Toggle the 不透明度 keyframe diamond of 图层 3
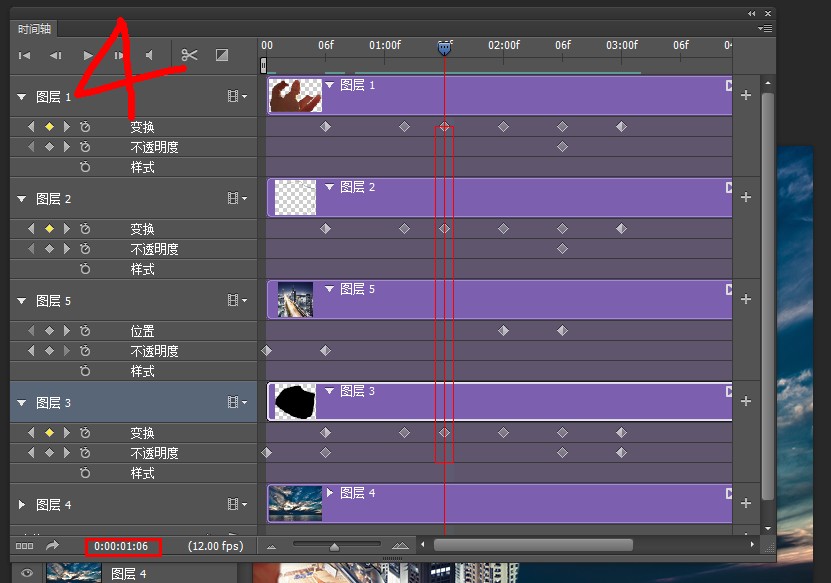The height and width of the screenshot is (583, 831). tap(49, 453)
